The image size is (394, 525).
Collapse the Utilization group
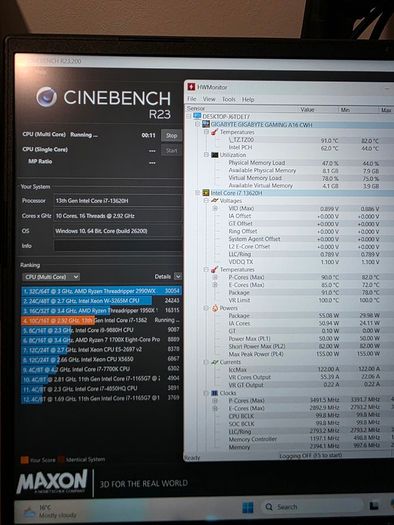[207, 155]
